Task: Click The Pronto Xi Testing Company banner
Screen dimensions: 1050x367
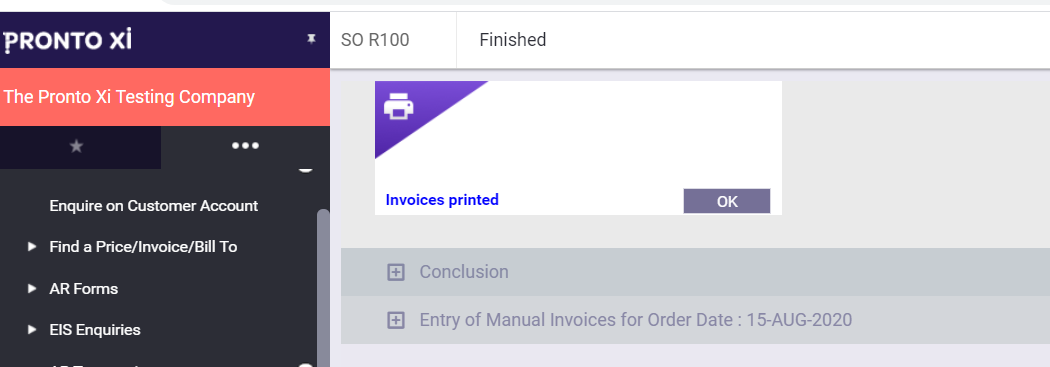Action: coord(165,97)
